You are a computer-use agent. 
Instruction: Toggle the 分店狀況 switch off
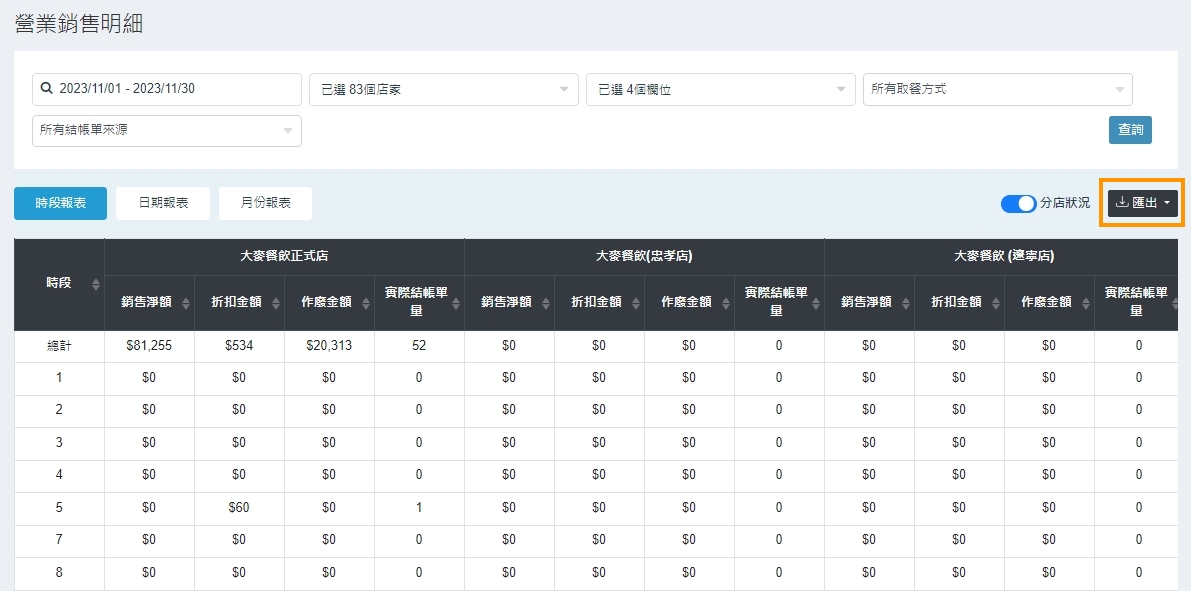coord(1018,203)
